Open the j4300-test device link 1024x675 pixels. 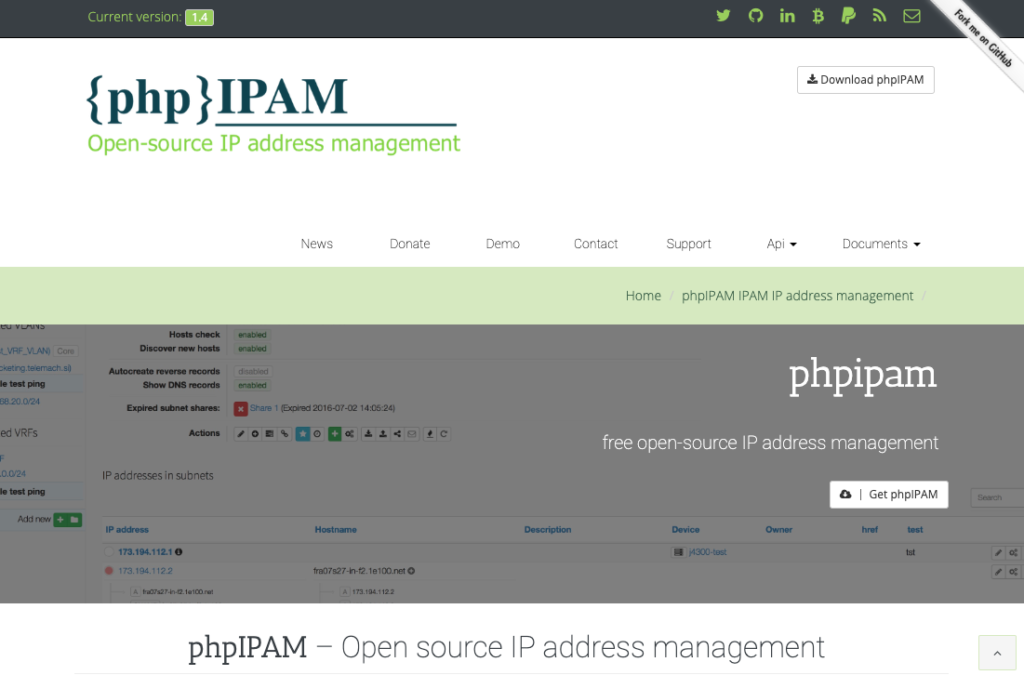click(707, 552)
